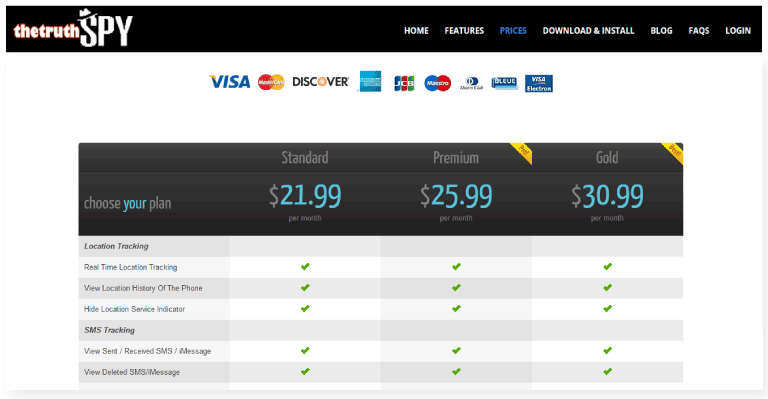Go to the FEATURES page
Image resolution: width=768 pixels, height=399 pixels.
pos(464,31)
